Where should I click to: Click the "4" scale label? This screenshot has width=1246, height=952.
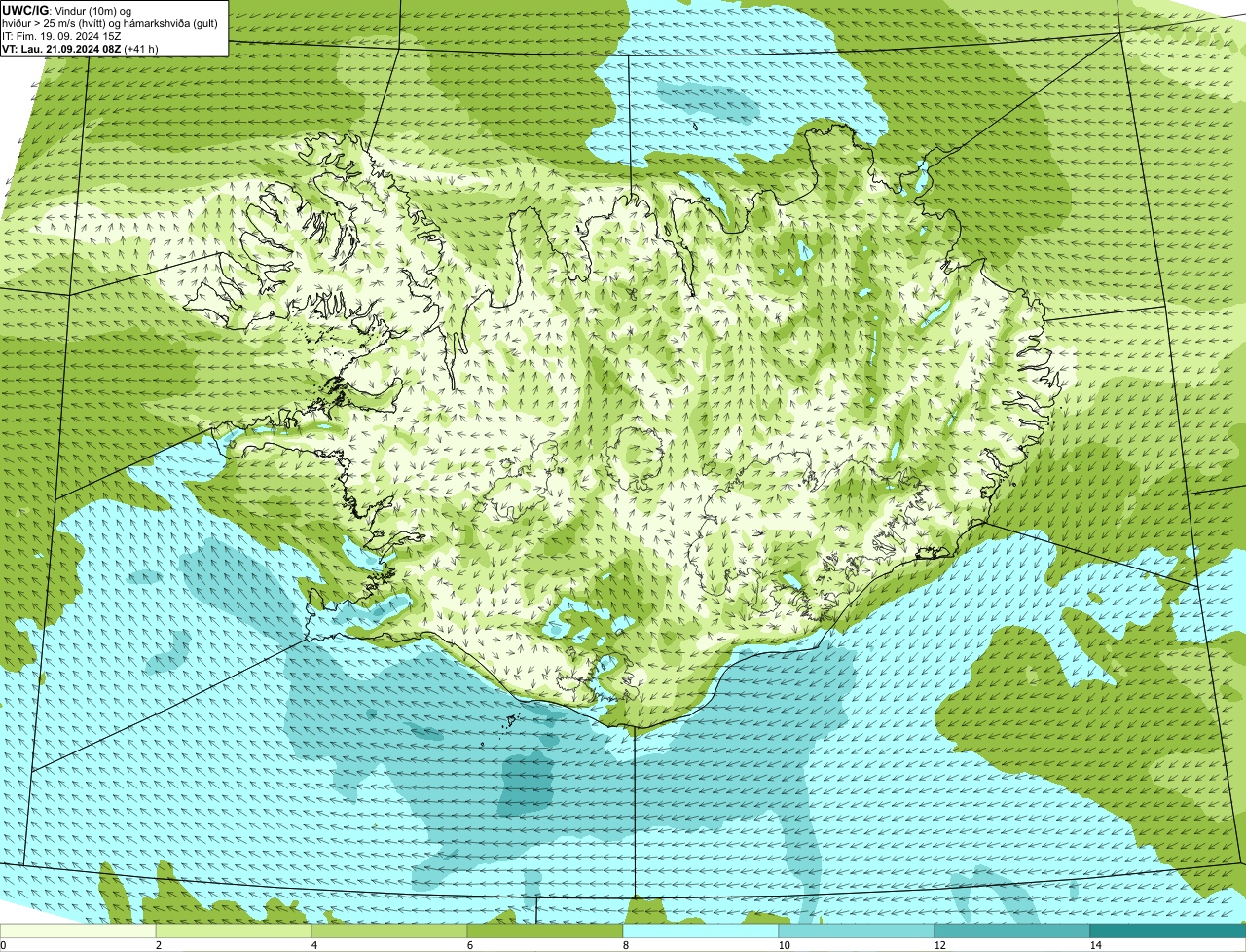(x=313, y=945)
